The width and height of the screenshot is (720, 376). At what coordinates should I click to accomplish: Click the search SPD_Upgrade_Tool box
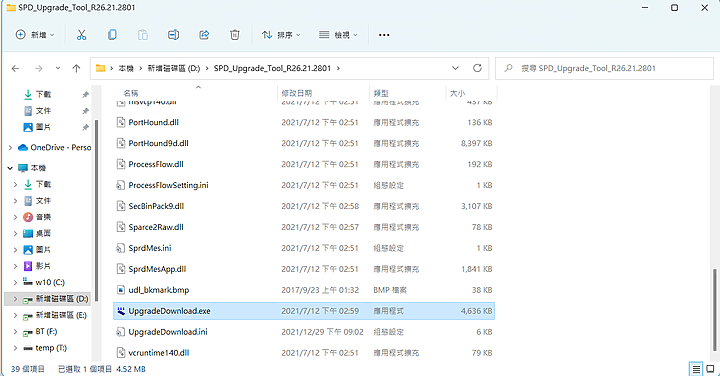pyautogui.click(x=604, y=68)
